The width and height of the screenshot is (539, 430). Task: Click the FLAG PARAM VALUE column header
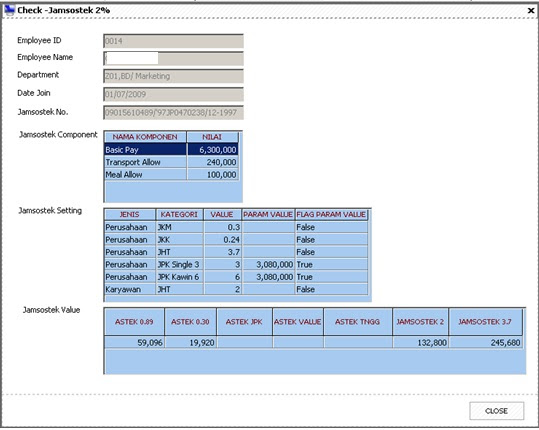point(331,214)
